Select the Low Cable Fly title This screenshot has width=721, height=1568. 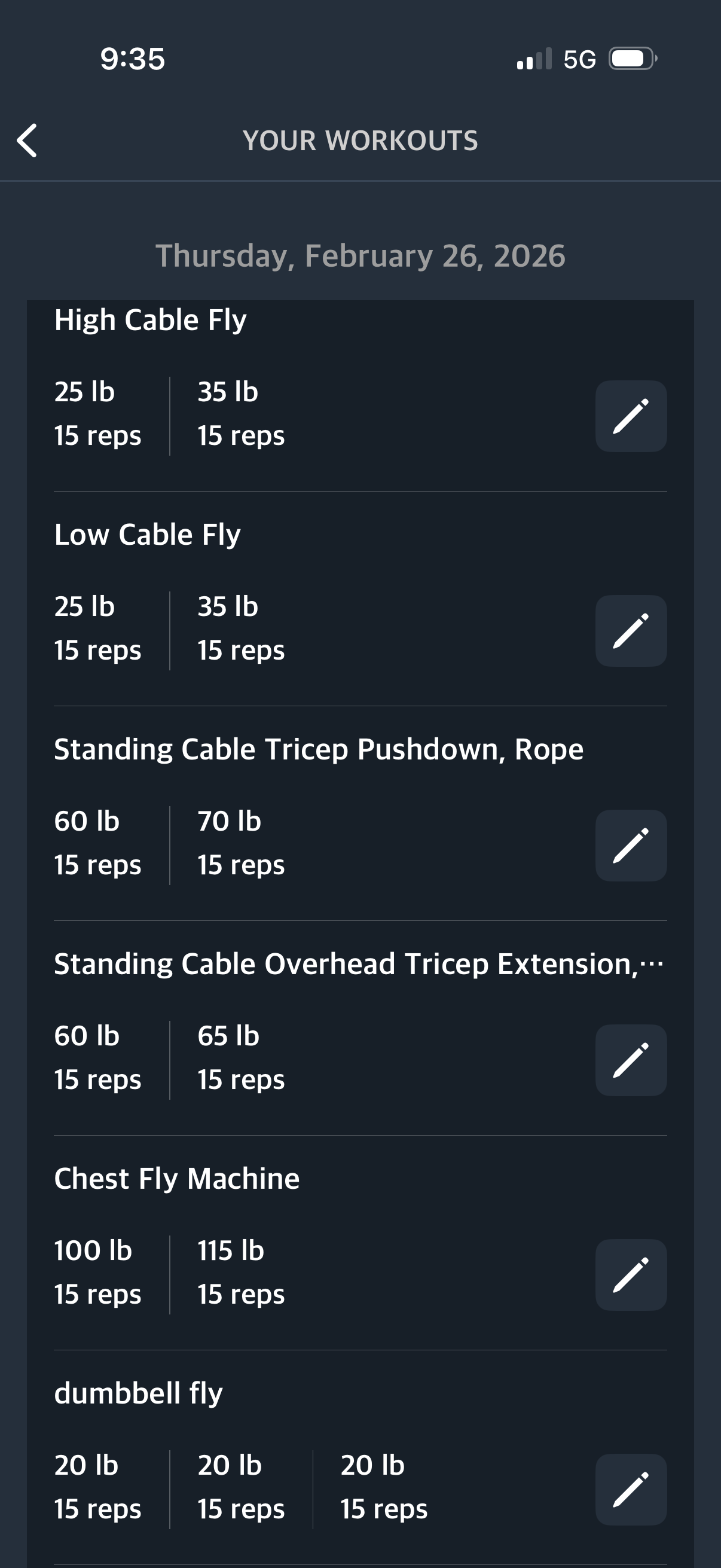(147, 535)
